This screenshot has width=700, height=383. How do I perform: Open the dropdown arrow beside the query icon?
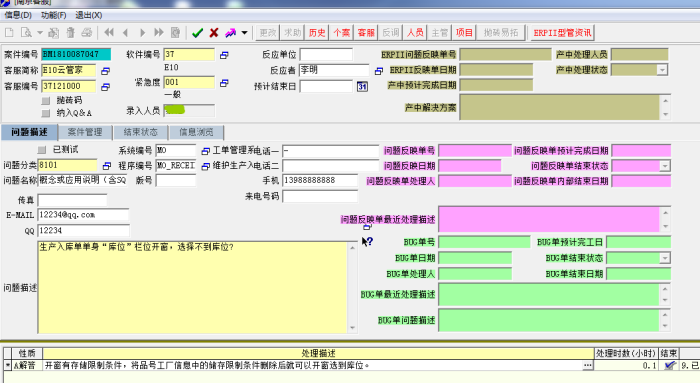pyautogui.click(x=40, y=33)
